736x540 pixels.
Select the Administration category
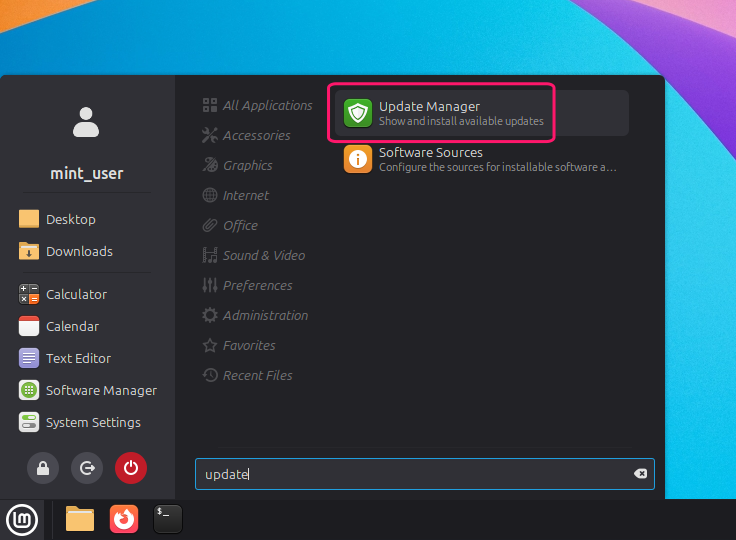pyautogui.click(x=255, y=316)
